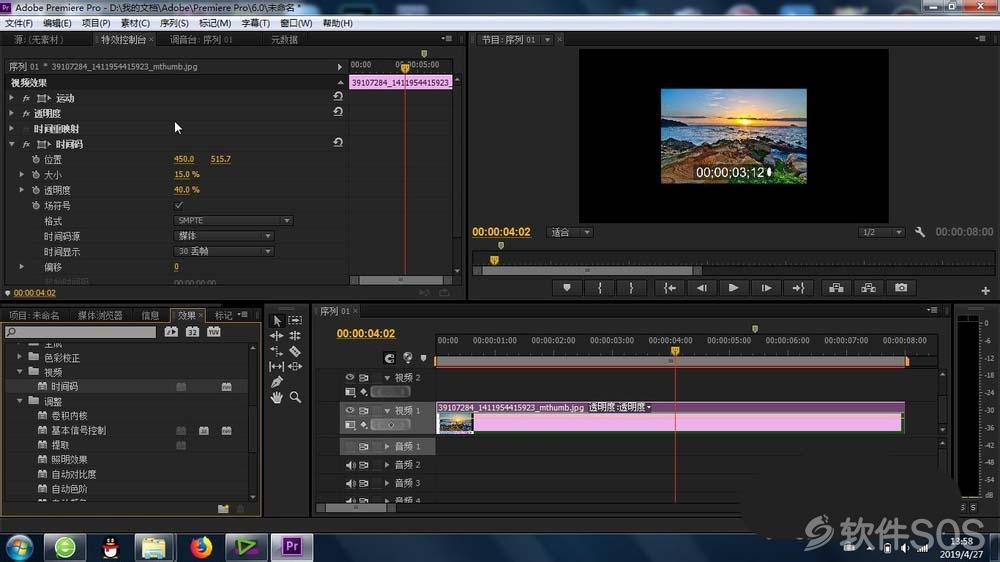
Task: Open the 格式 SMPTE dropdown
Action: [x=233, y=220]
